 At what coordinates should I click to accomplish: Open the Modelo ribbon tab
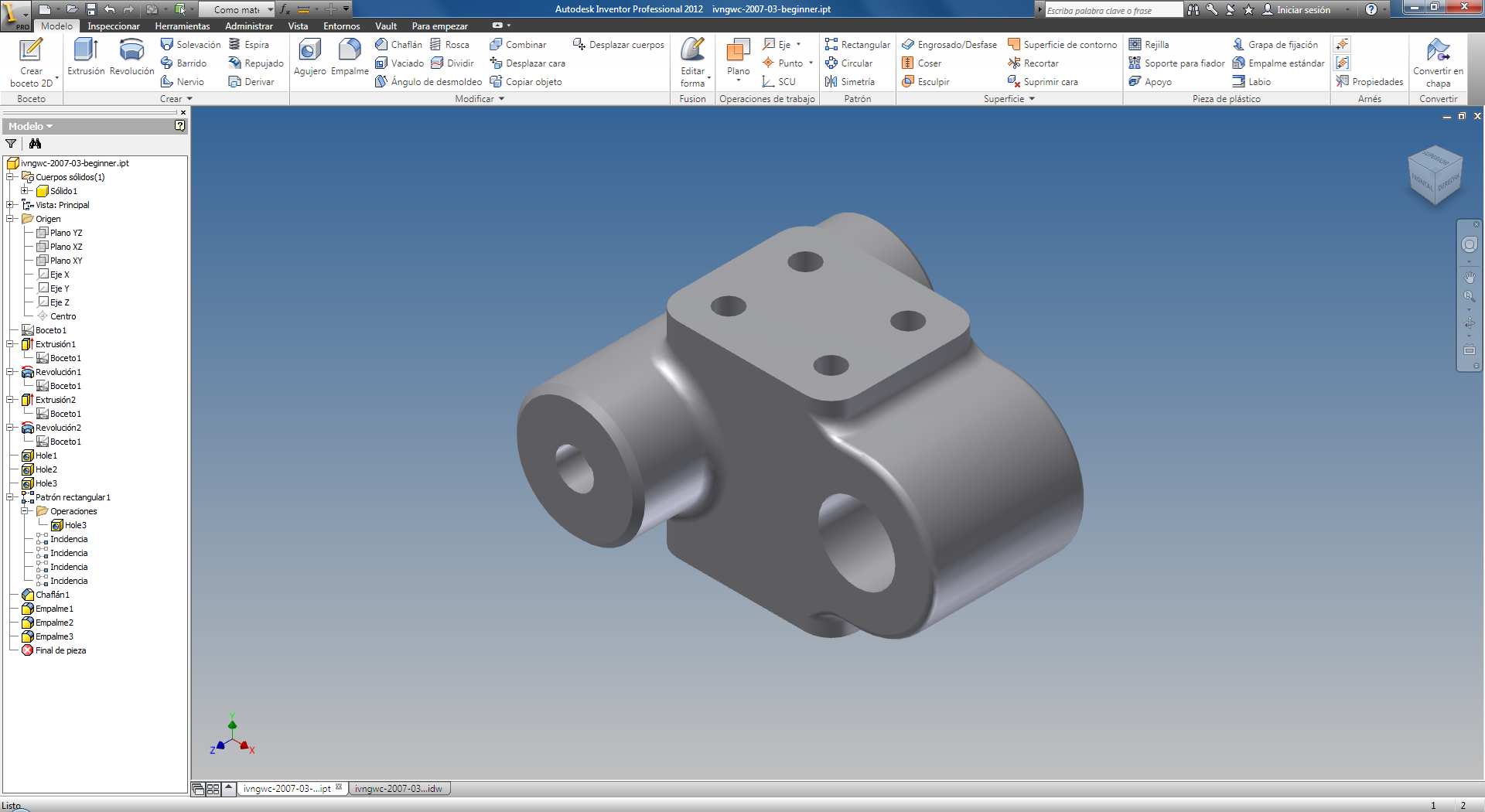tap(56, 26)
